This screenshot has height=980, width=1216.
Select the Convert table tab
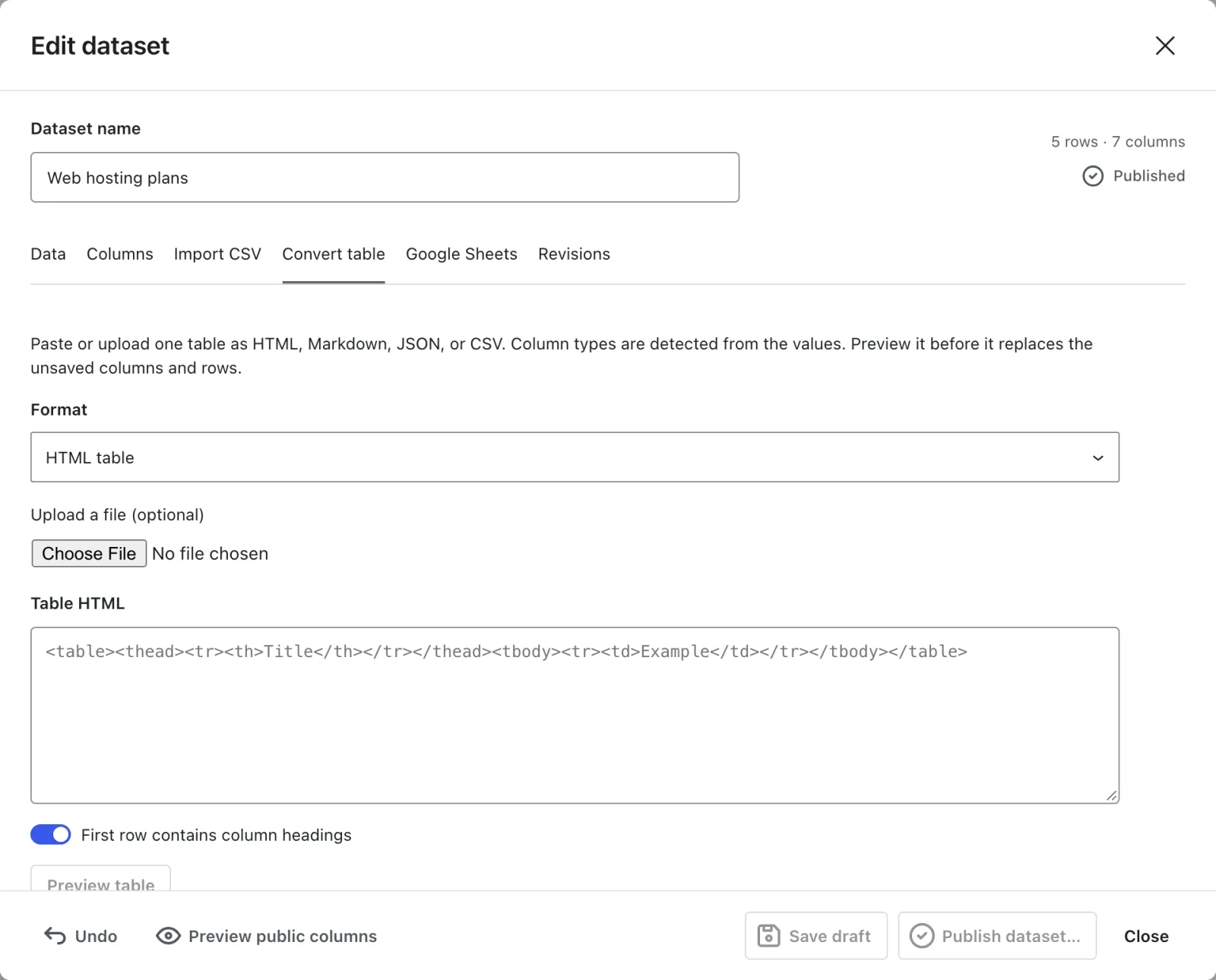pyautogui.click(x=334, y=254)
